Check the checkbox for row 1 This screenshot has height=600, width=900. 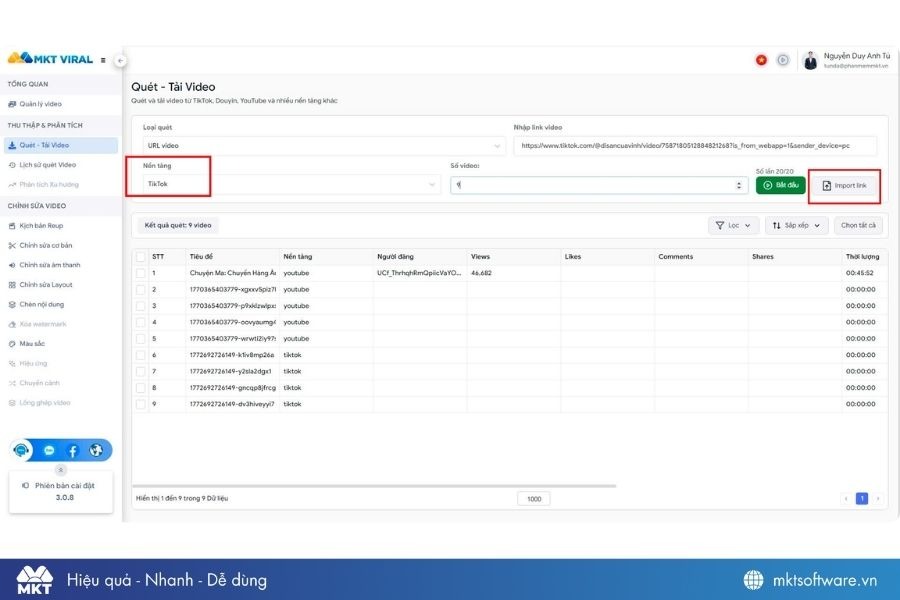point(141,273)
